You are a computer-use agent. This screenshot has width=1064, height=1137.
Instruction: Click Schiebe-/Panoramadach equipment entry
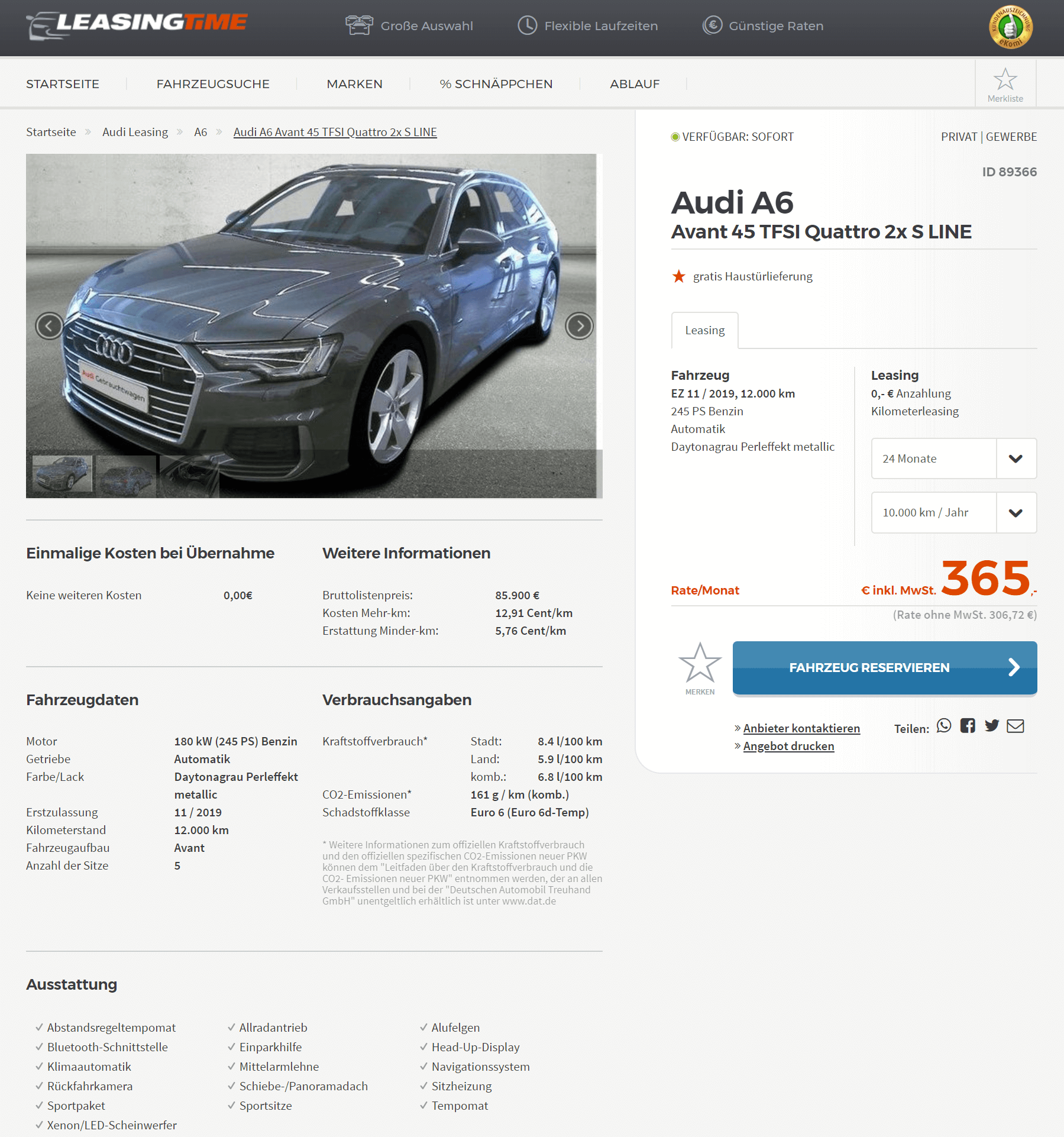click(303, 1086)
